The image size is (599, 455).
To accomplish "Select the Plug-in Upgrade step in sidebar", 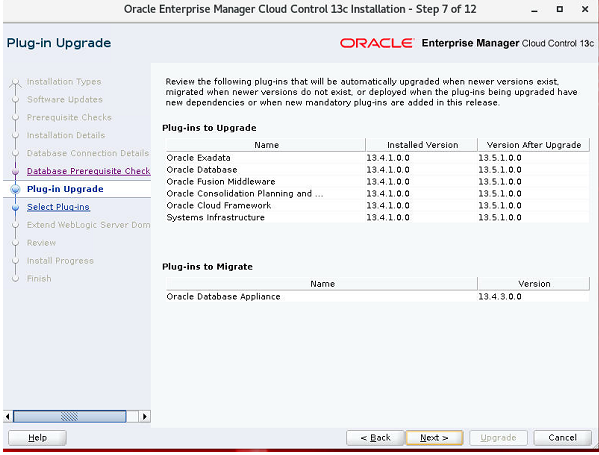I will point(65,189).
